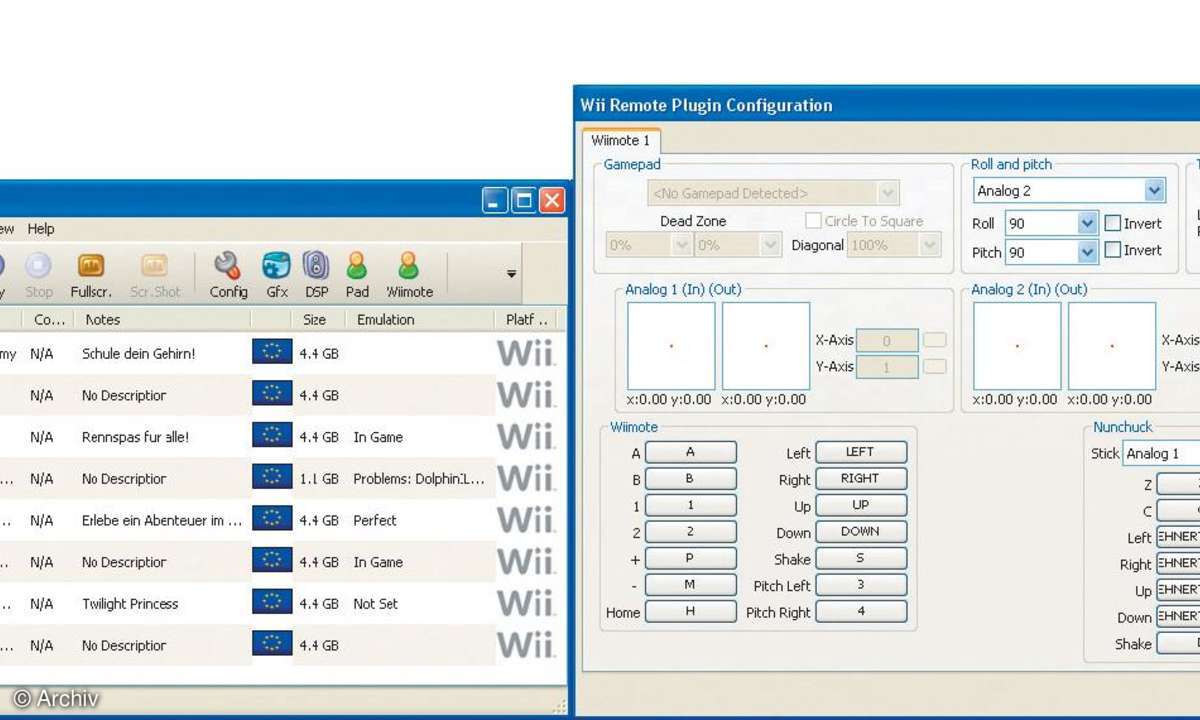
Task: Sort game list by Size column
Action: pos(314,320)
